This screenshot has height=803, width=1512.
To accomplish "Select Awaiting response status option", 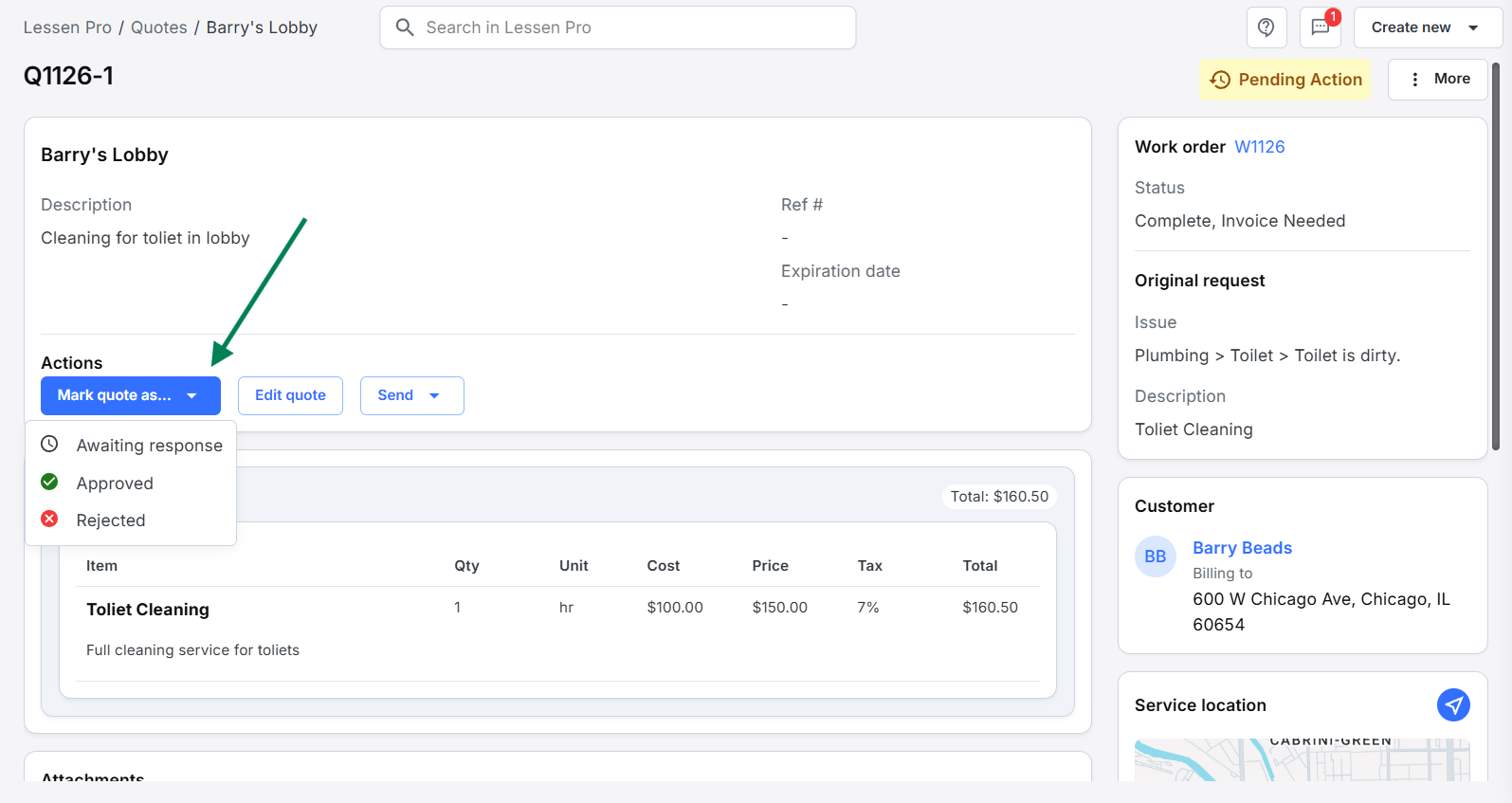I will pos(149,446).
